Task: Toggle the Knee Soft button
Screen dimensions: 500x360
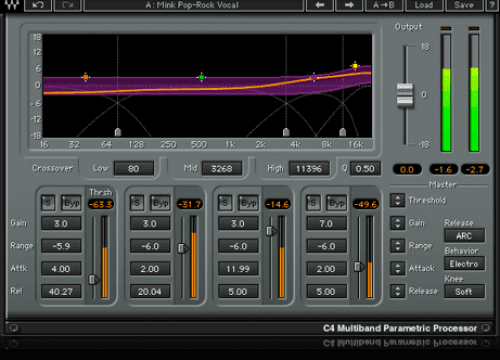Action: point(465,291)
